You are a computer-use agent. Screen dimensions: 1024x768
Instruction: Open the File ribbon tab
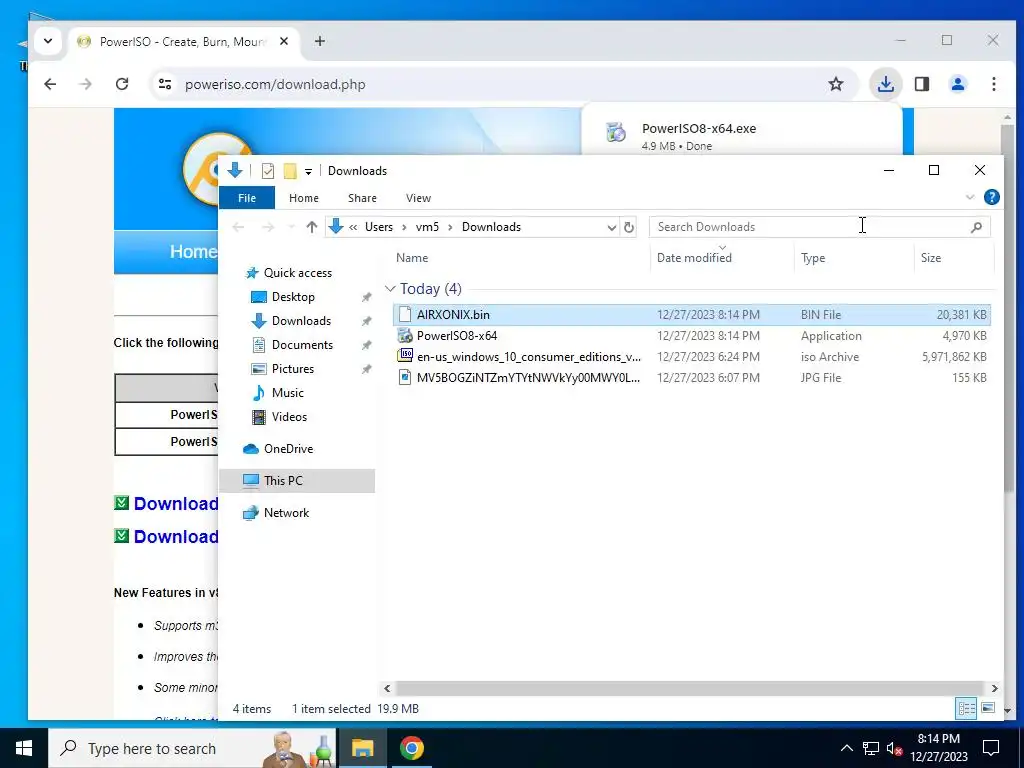coord(247,198)
